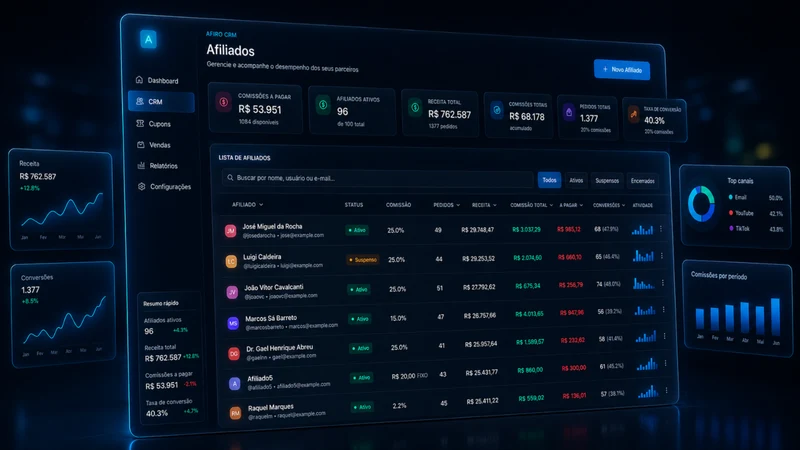Click the Comissões a Pagar card icon
The image size is (800, 450).
tap(223, 102)
